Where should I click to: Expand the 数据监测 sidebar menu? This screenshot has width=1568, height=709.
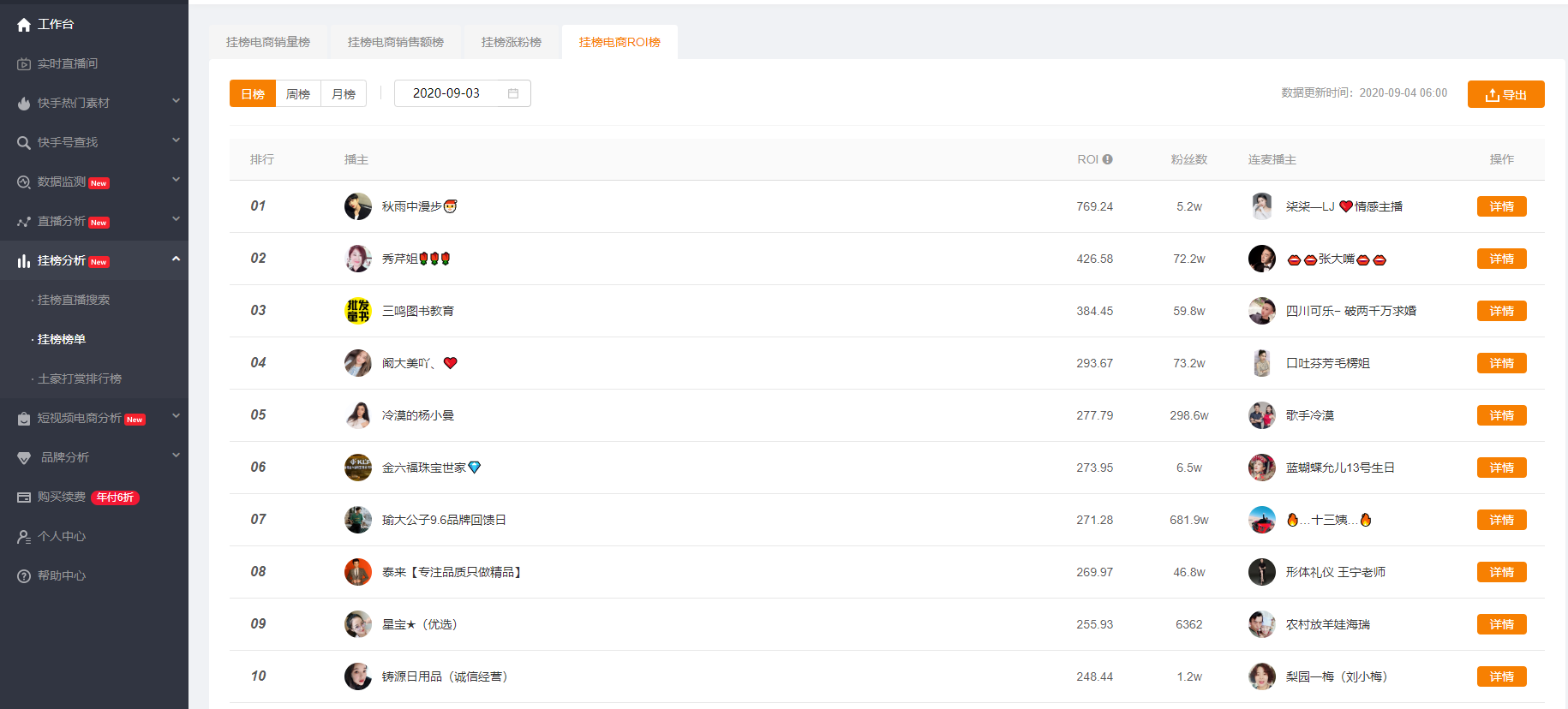tap(176, 180)
